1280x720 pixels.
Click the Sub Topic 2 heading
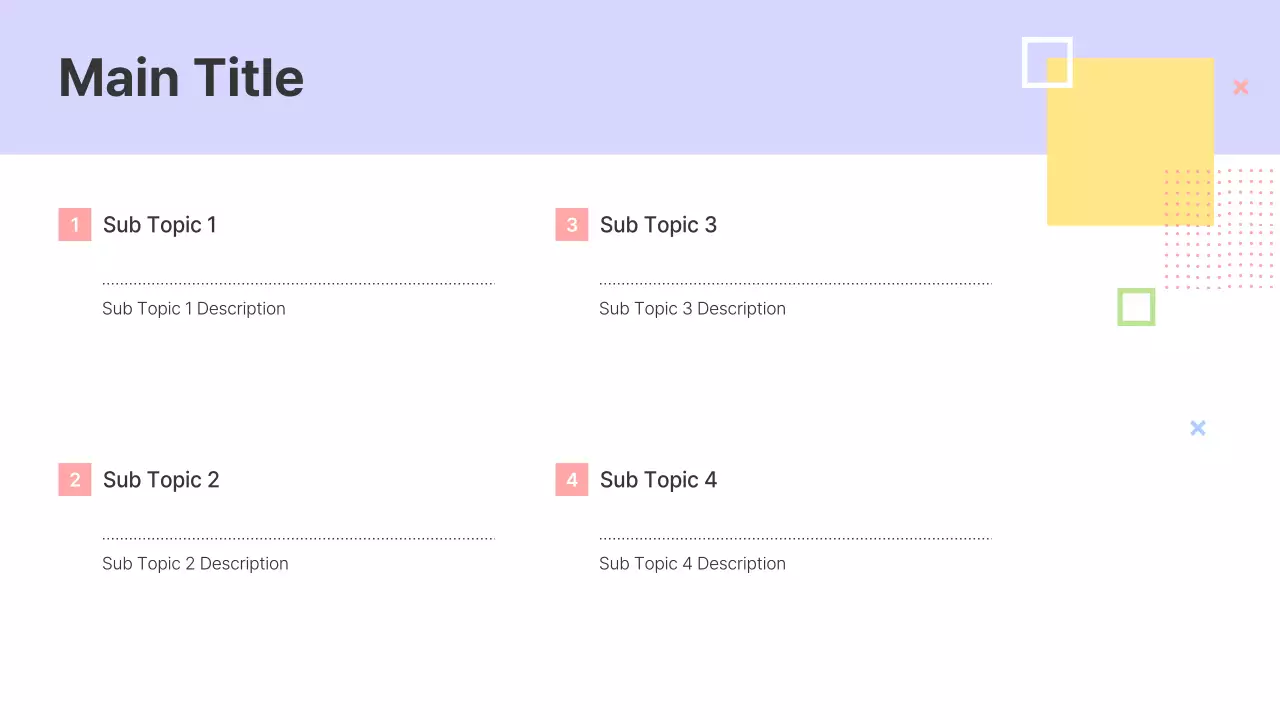tap(161, 480)
